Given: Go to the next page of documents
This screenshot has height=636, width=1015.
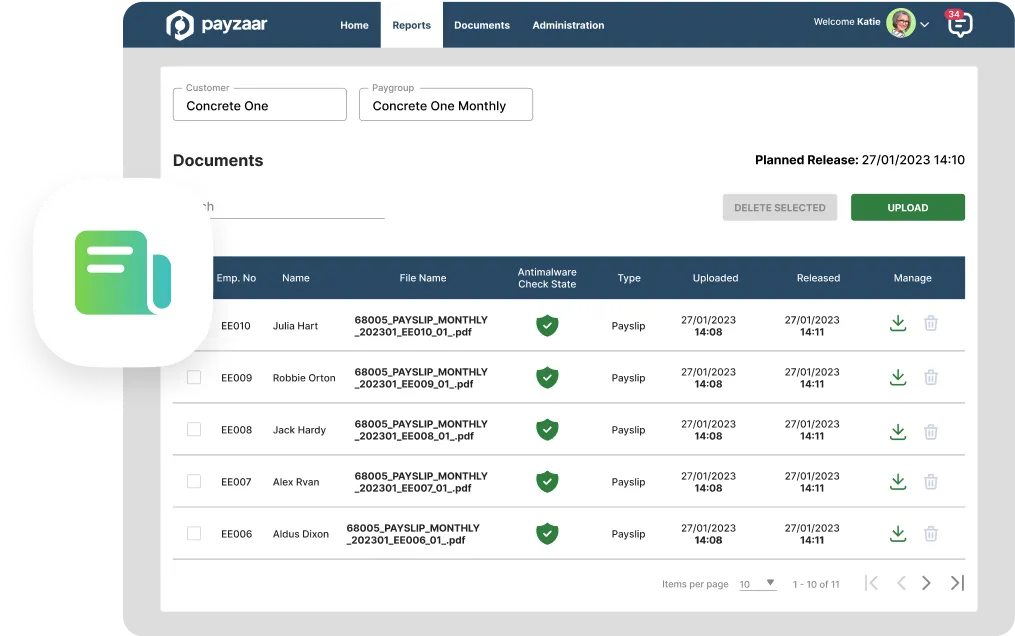Looking at the screenshot, I should click(927, 582).
